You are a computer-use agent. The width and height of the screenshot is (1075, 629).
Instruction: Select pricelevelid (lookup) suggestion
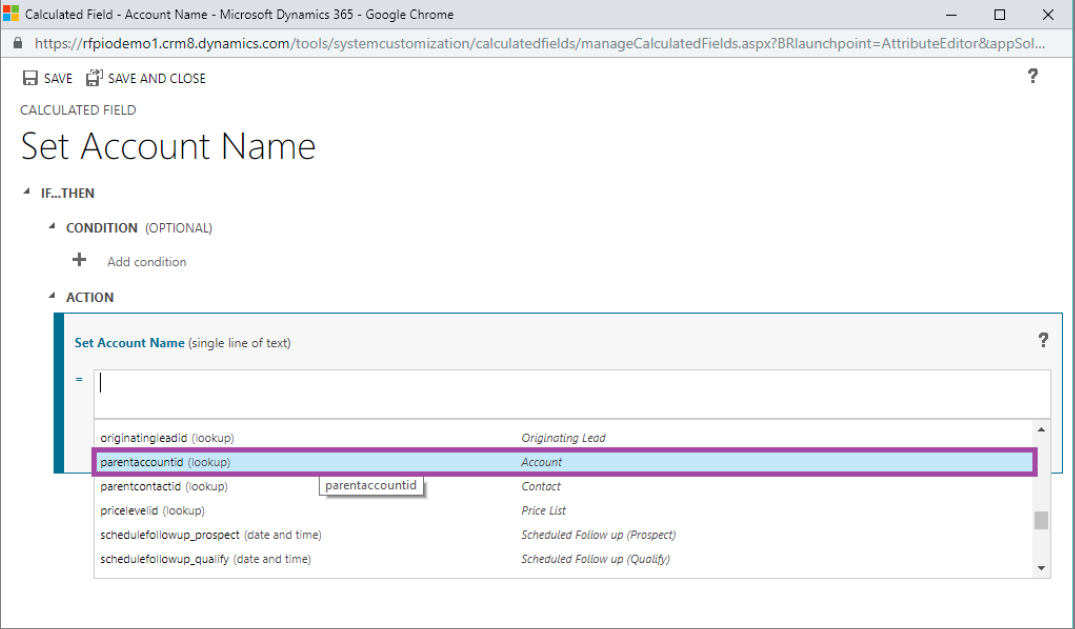[x=564, y=510]
